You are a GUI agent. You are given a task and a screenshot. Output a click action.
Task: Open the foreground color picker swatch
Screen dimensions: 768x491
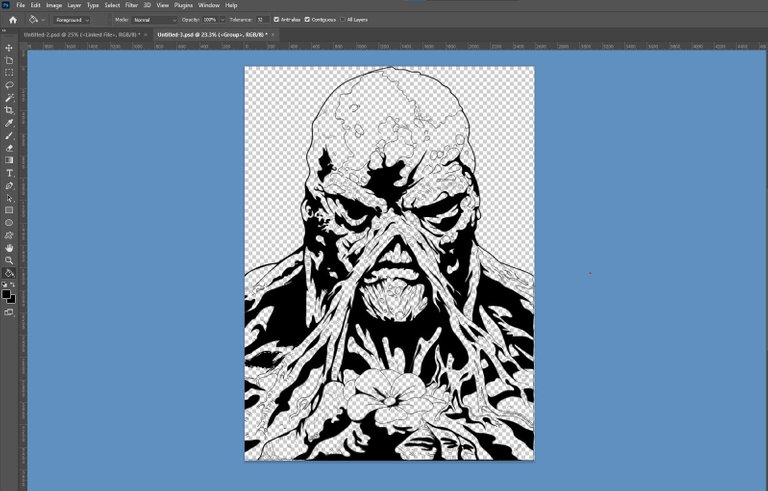5,294
